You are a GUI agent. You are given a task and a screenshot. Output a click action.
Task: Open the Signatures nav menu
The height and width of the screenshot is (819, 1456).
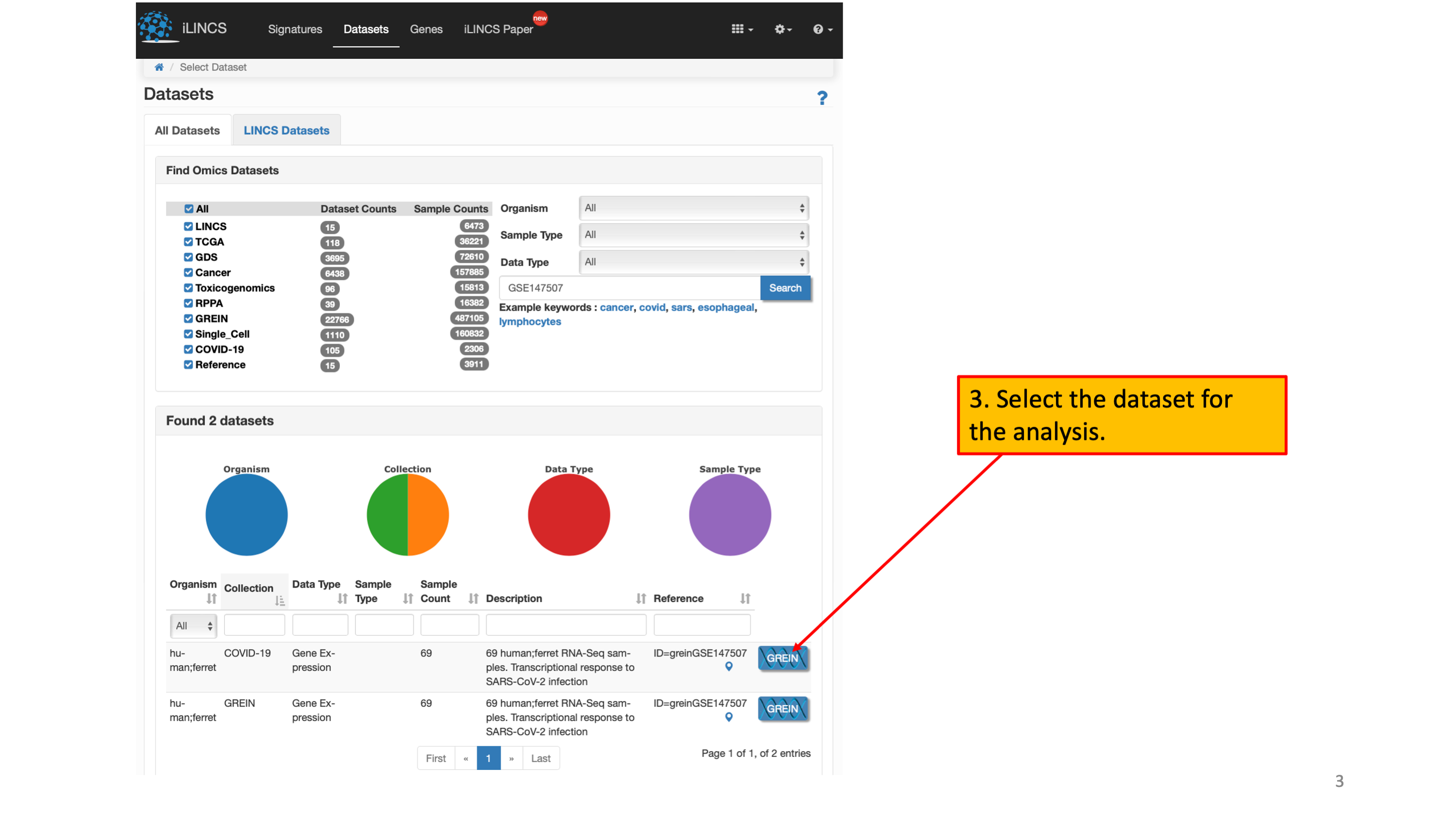[295, 30]
